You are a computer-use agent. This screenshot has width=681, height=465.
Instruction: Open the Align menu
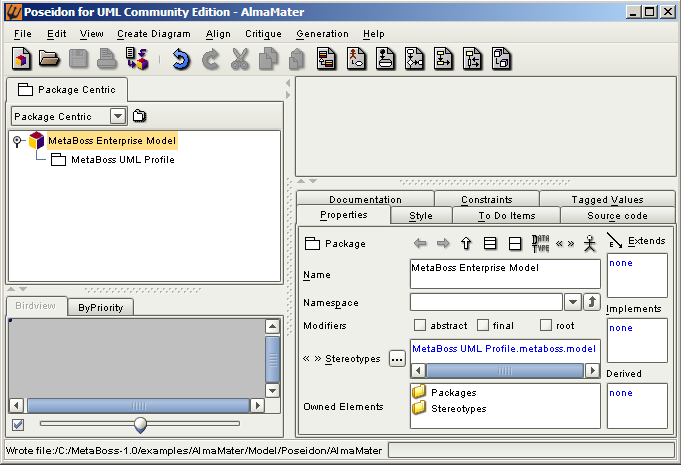click(x=218, y=34)
